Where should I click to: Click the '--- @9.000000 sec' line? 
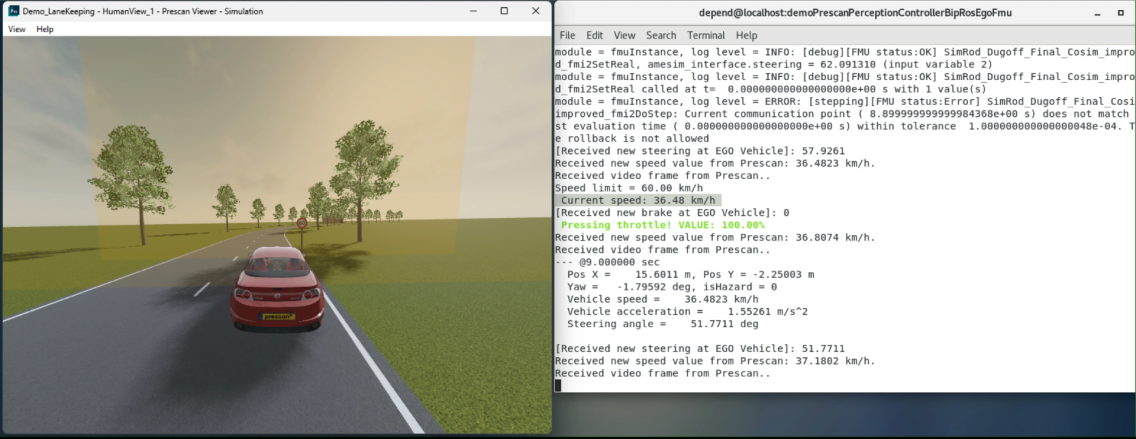pyautogui.click(x=607, y=262)
